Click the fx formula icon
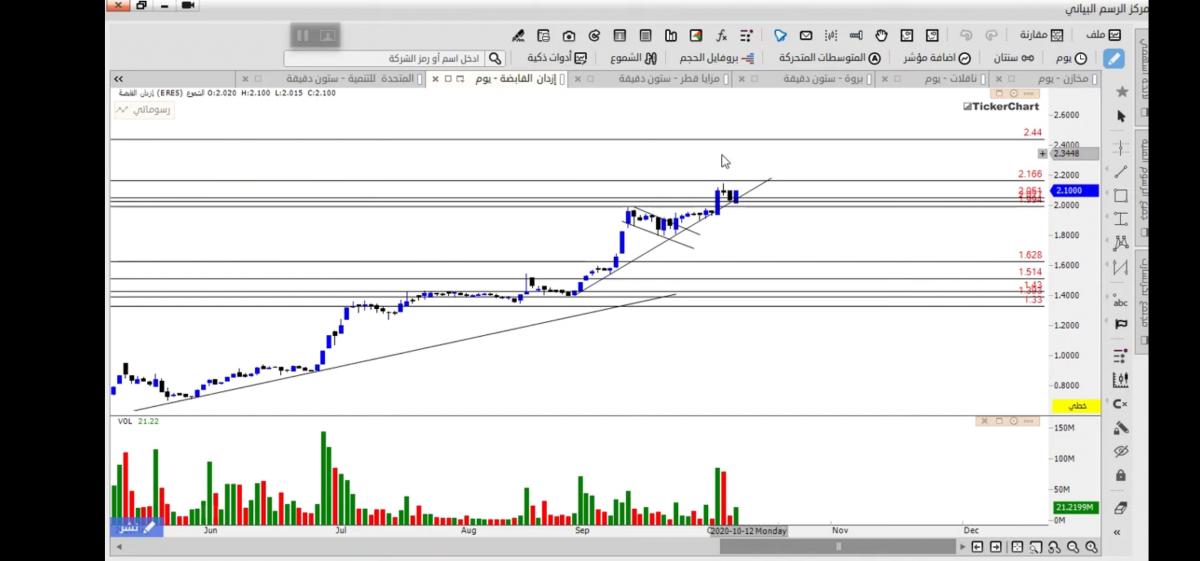 720,35
